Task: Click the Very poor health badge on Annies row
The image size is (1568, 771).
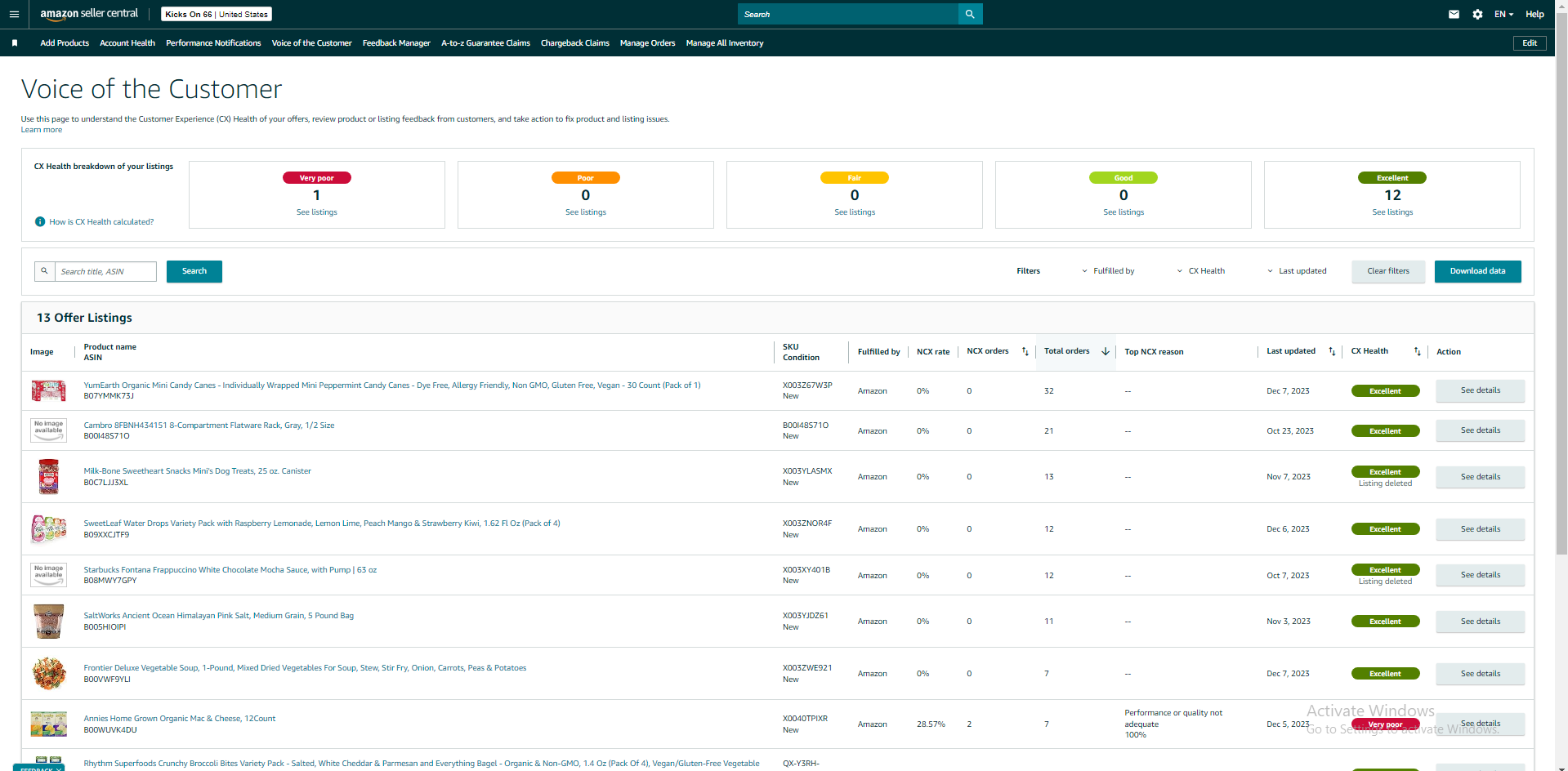Action: pyautogui.click(x=1385, y=724)
